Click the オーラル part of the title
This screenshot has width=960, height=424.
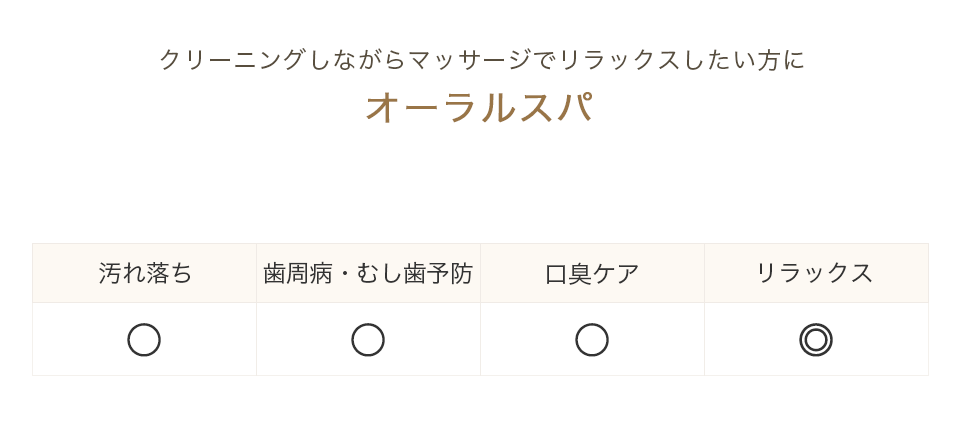tap(441, 108)
